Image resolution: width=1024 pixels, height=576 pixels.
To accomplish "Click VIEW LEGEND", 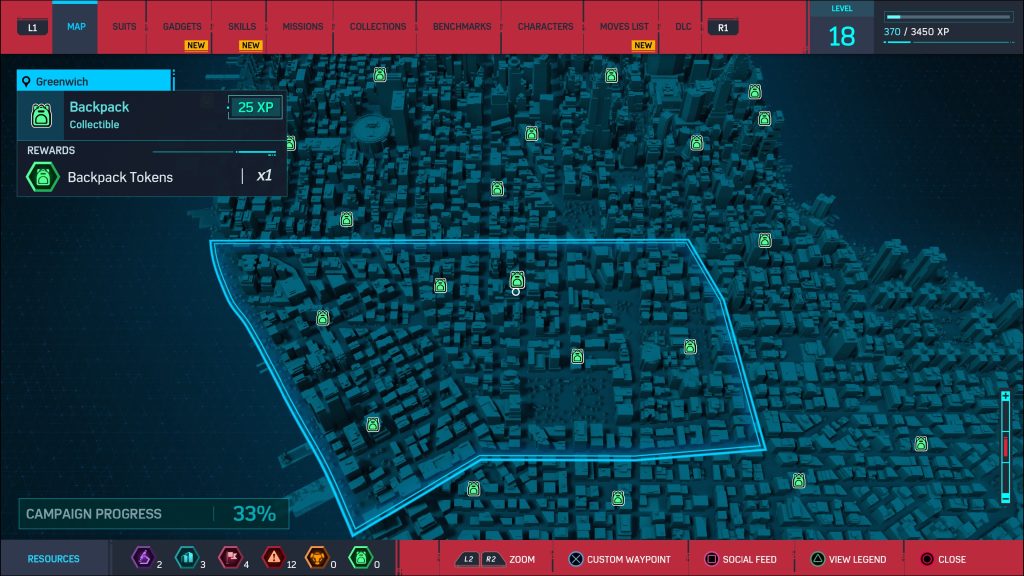I will click(x=857, y=560).
